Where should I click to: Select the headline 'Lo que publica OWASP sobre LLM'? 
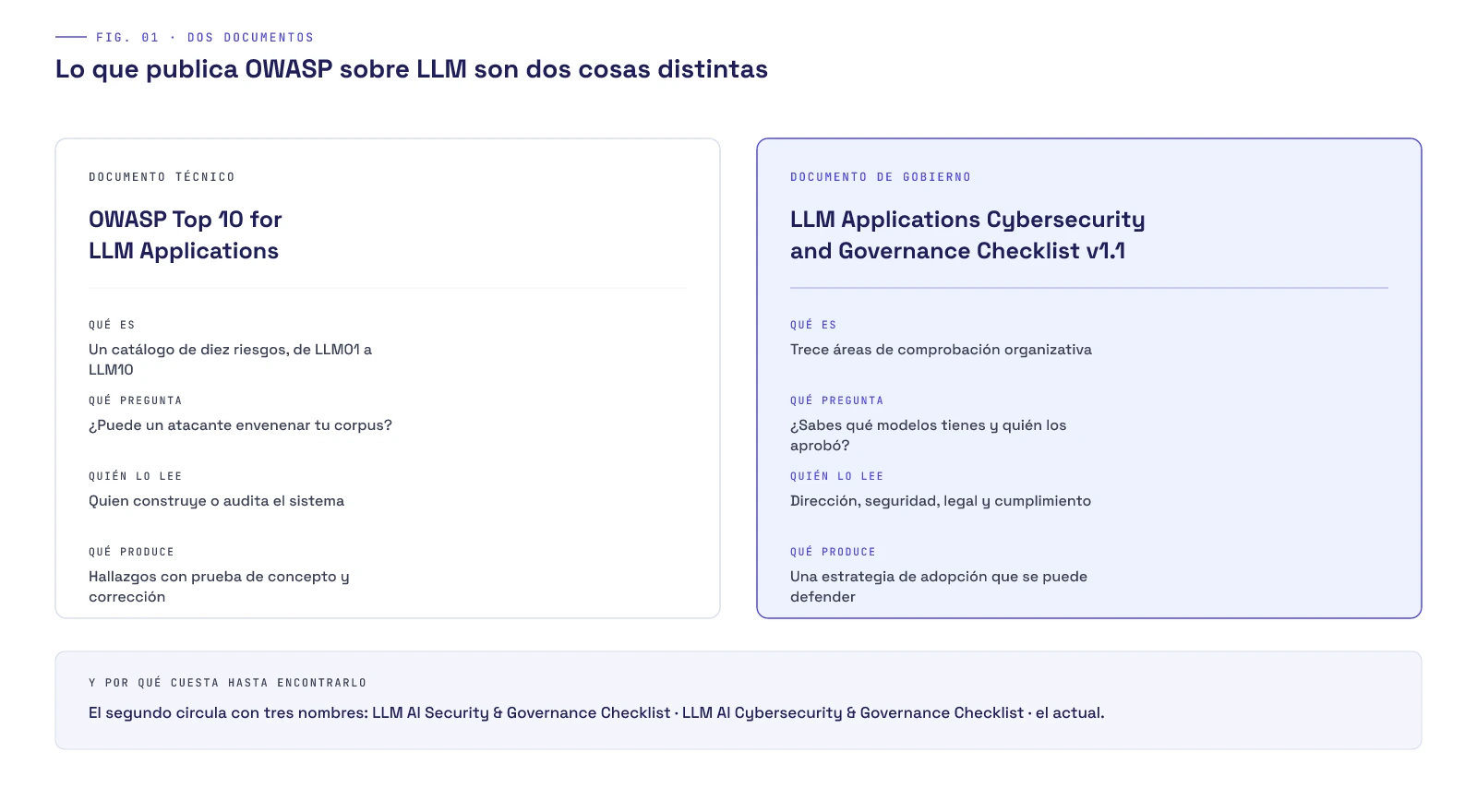coord(260,69)
